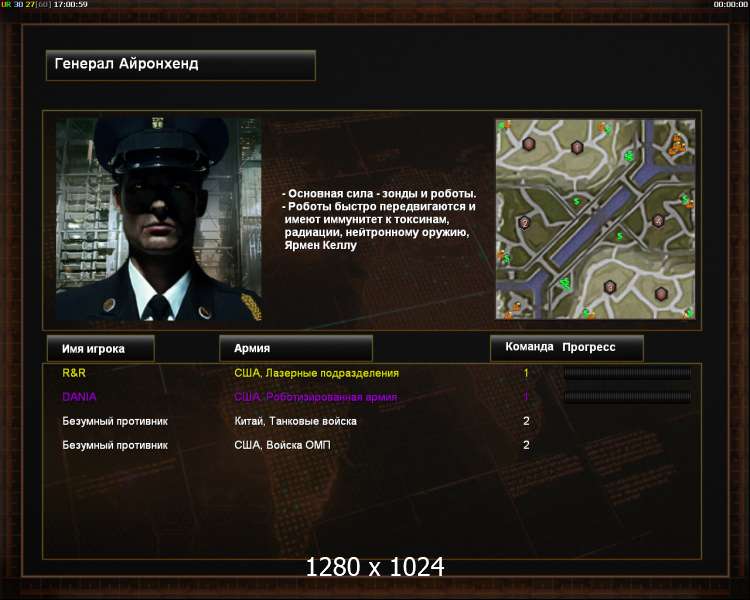The image size is (750, 600).
Task: Click "Китай, Танковые войска" army entry
Action: (x=295, y=421)
